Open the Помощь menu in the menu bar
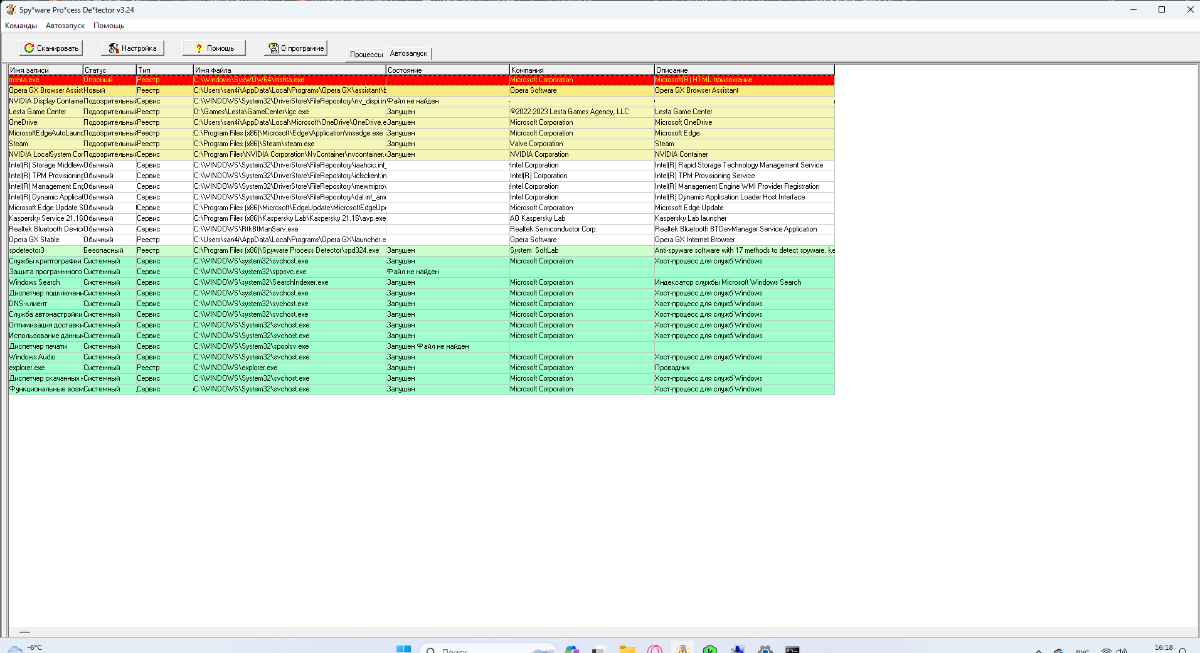 click(109, 25)
